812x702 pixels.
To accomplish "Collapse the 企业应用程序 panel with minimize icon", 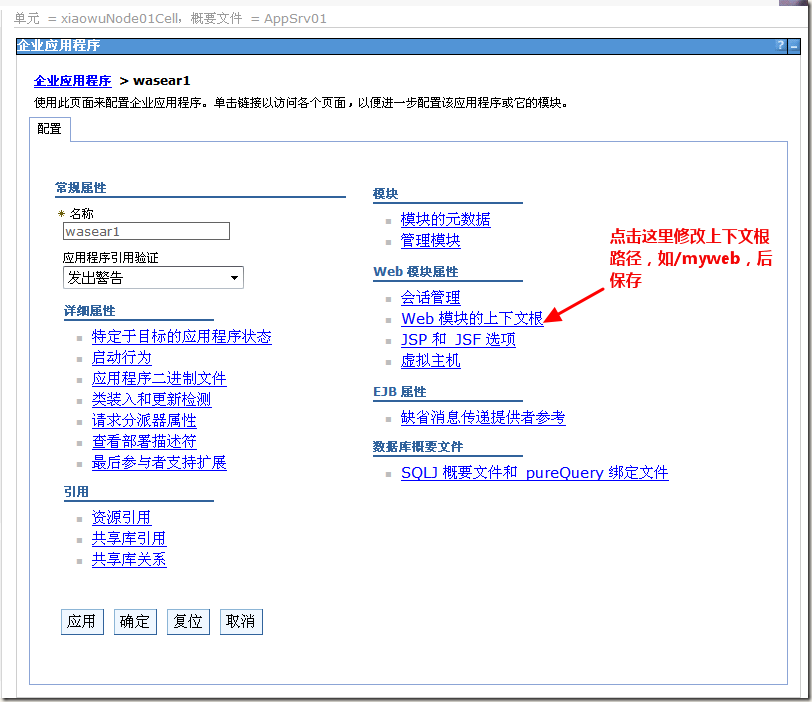I will tap(796, 44).
